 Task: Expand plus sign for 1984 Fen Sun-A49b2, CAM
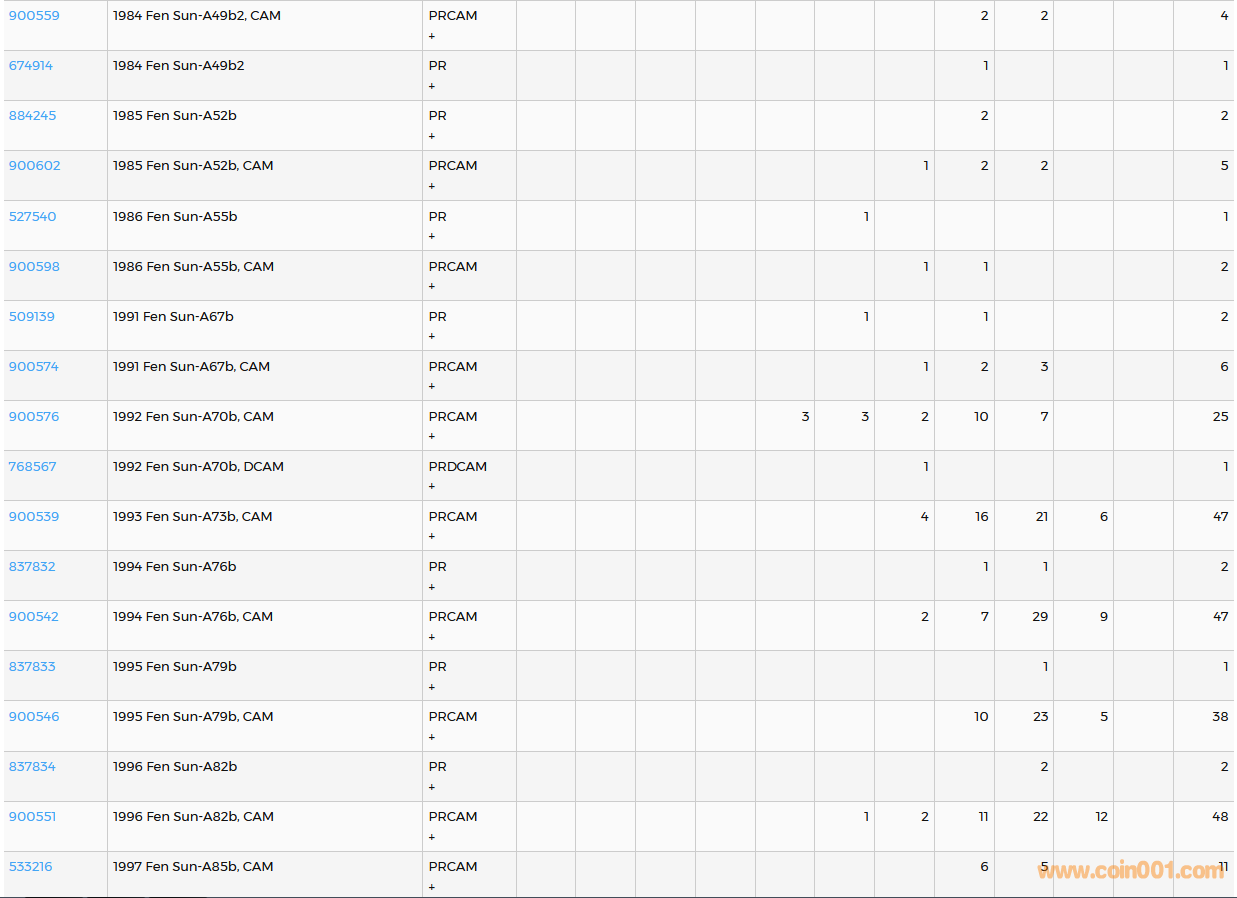tap(432, 36)
